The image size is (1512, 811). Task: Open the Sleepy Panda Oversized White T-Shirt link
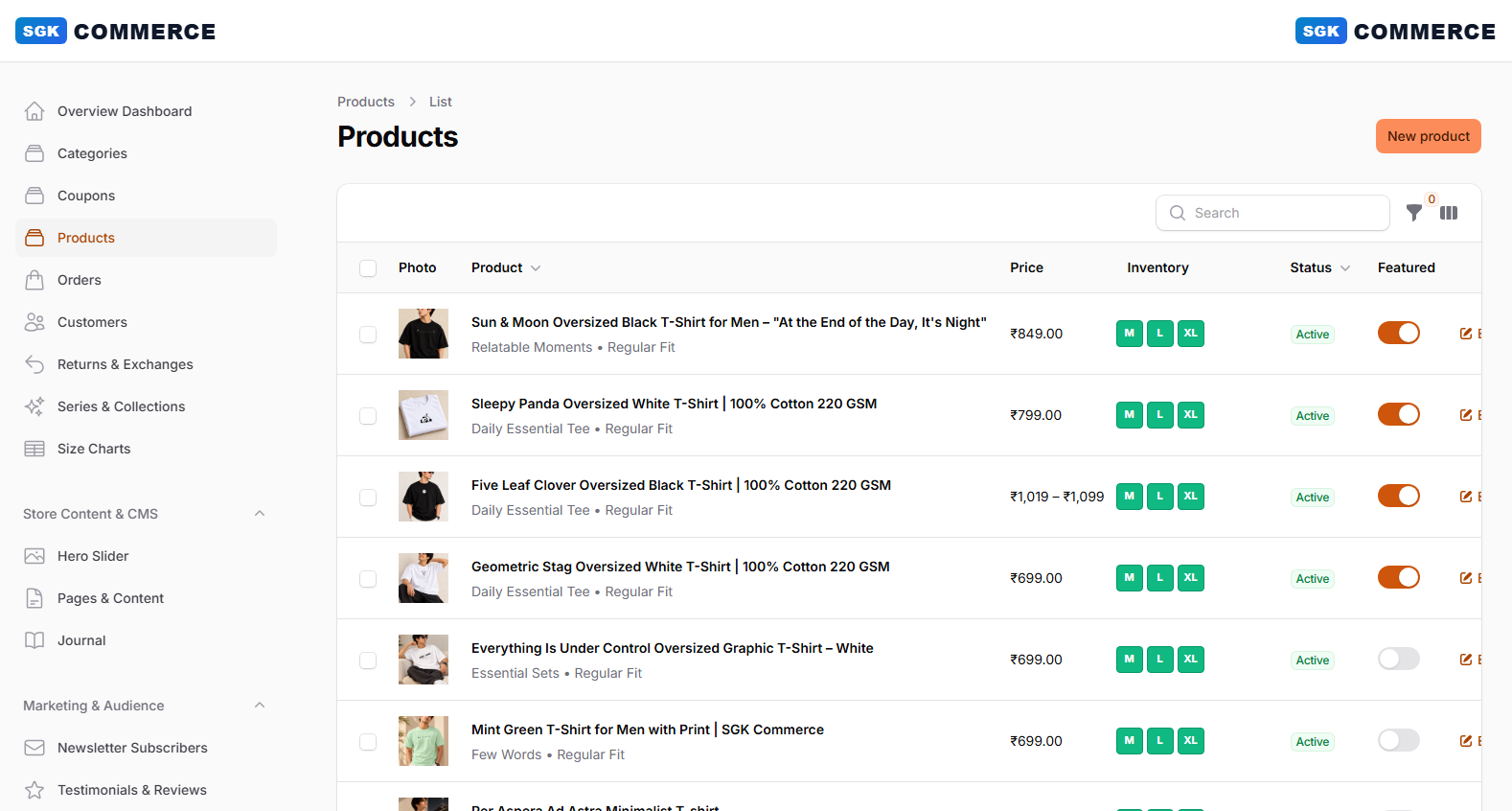675,404
